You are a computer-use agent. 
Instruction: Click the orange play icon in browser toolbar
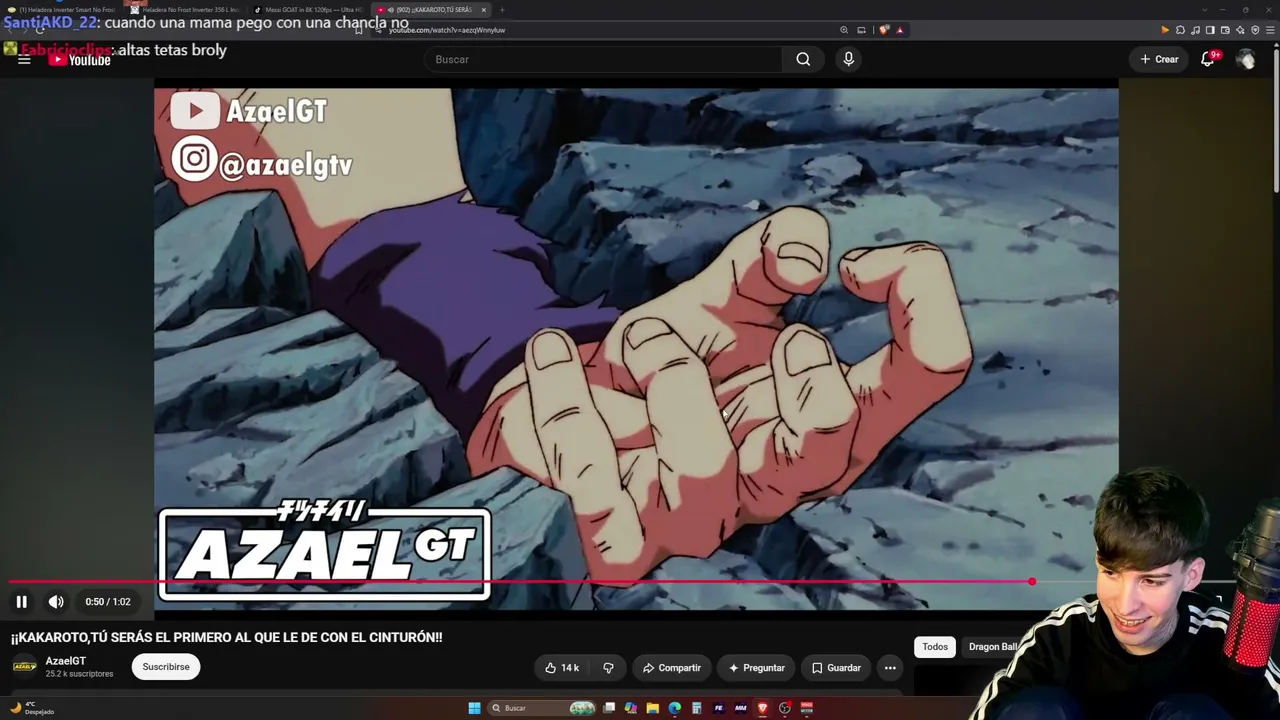tap(1164, 30)
